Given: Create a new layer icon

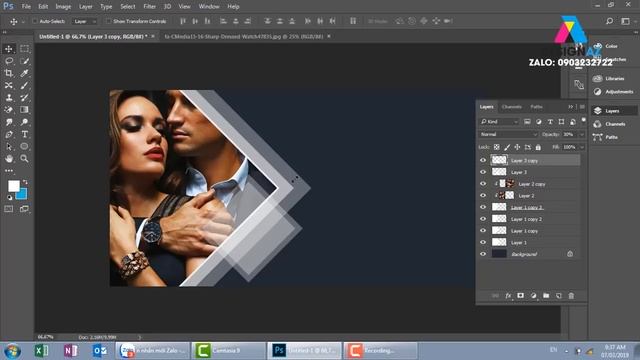Looking at the screenshot, I should click(558, 296).
